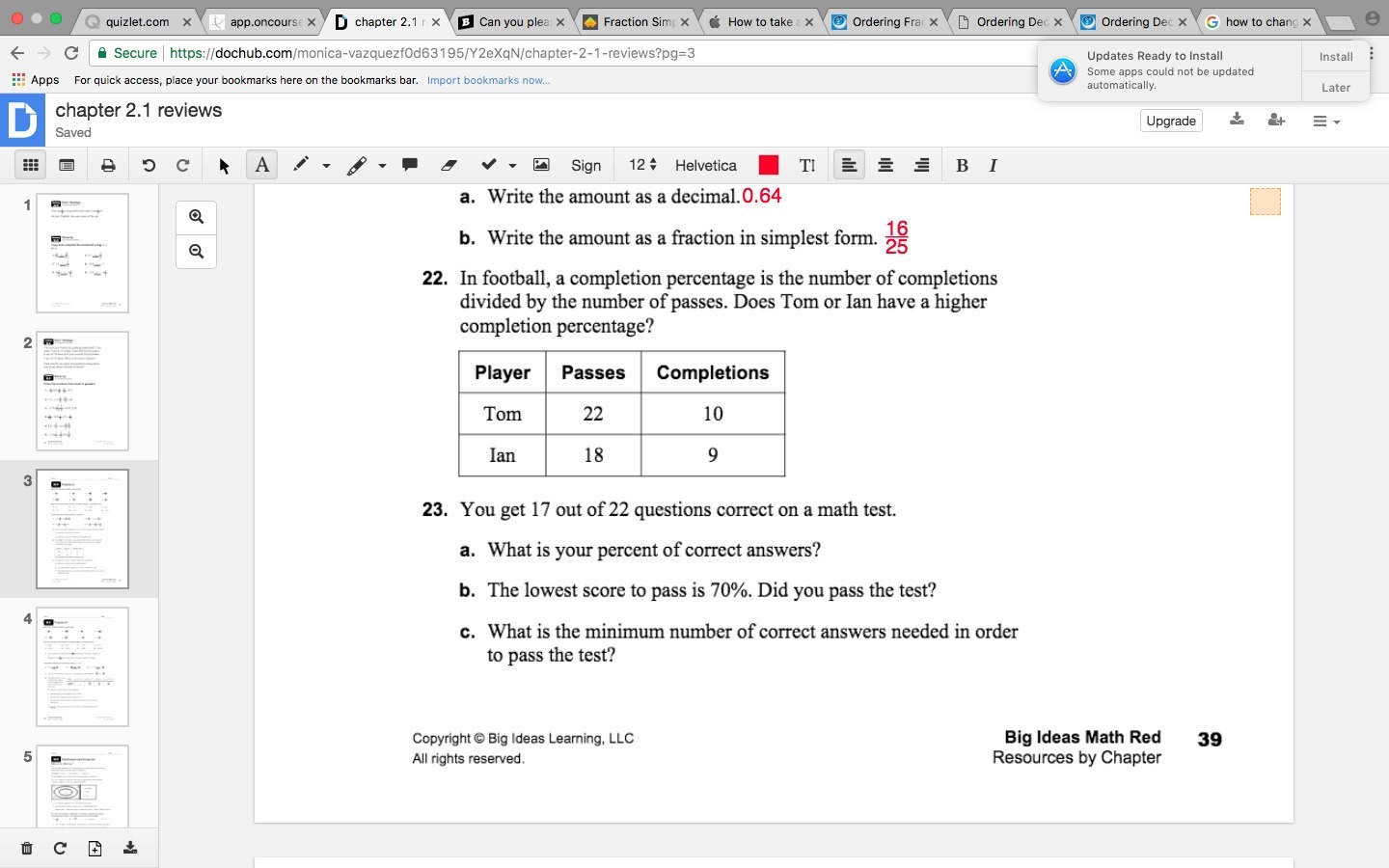Click the red 16/25 fraction answer
The width and height of the screenshot is (1389, 868).
tap(897, 237)
